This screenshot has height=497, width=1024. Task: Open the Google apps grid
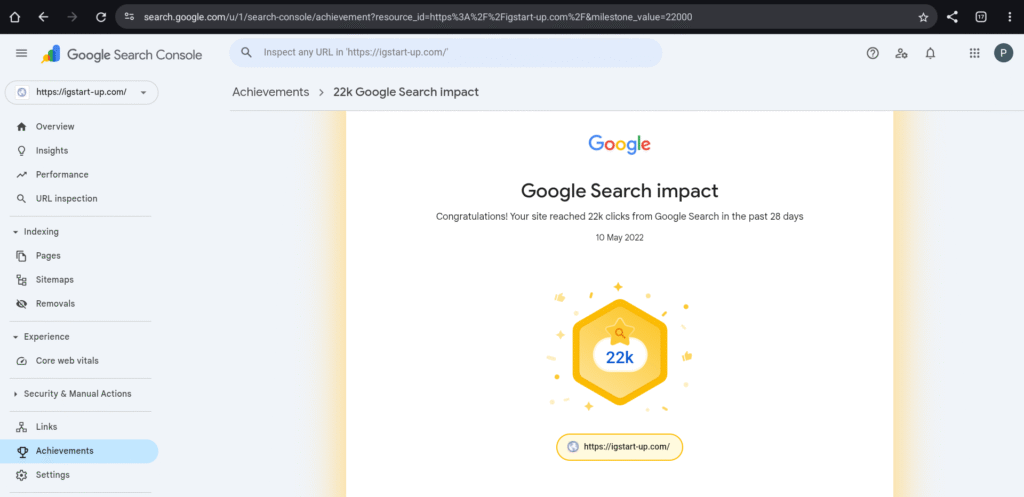974,54
